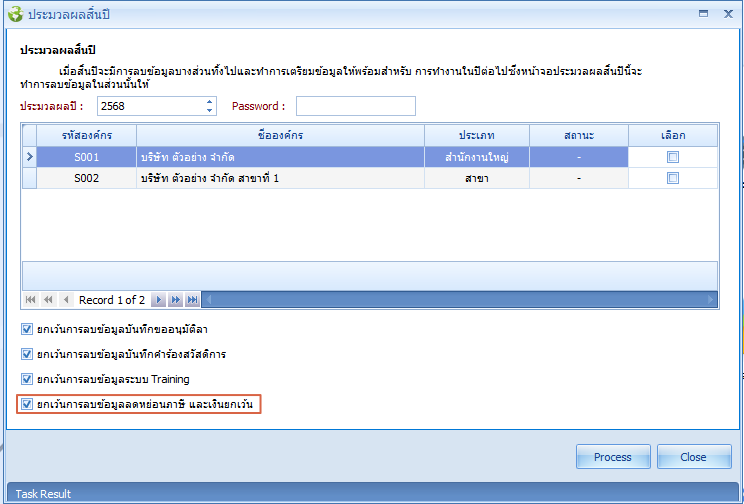Click the Close button
The width and height of the screenshot is (744, 504).
693,457
